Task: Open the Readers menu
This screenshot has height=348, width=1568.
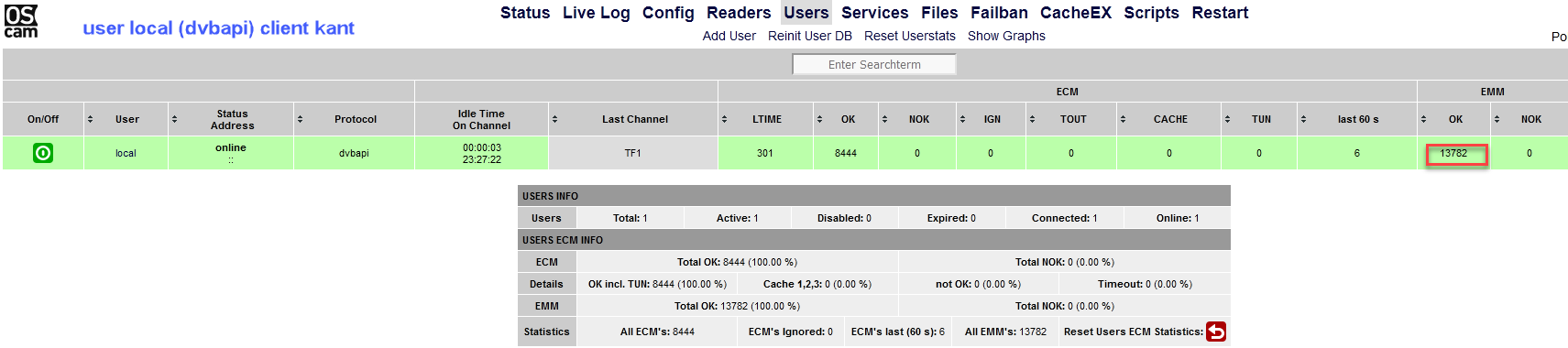Action: coord(739,13)
